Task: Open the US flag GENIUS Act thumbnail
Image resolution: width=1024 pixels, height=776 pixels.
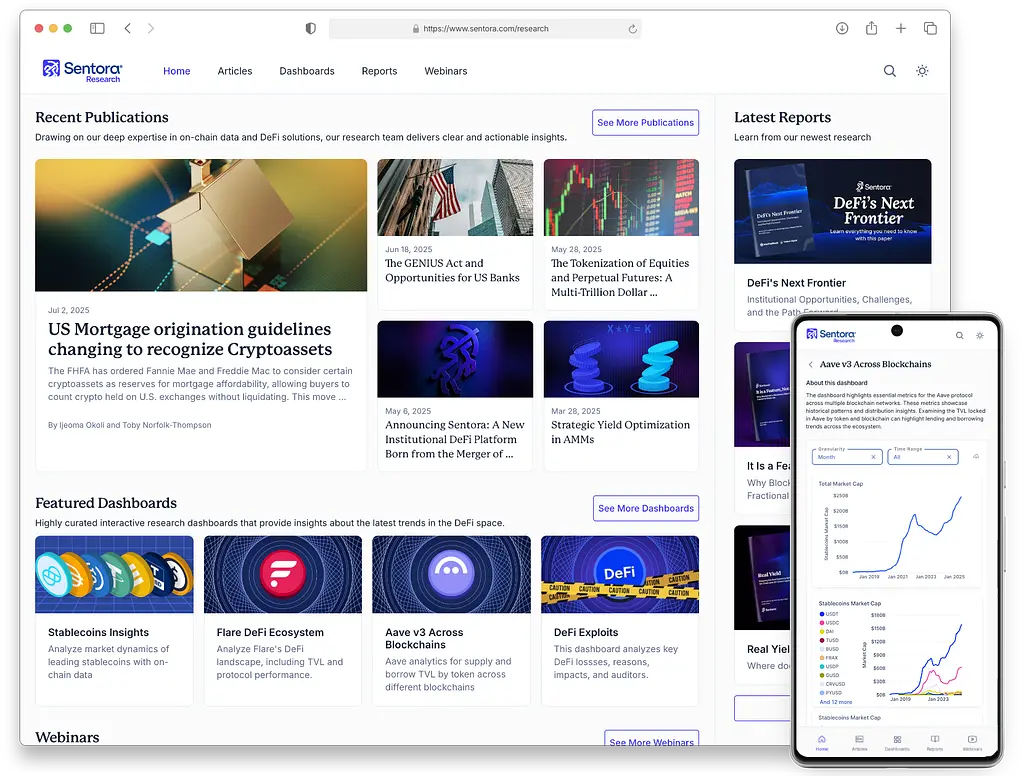Action: [455, 197]
